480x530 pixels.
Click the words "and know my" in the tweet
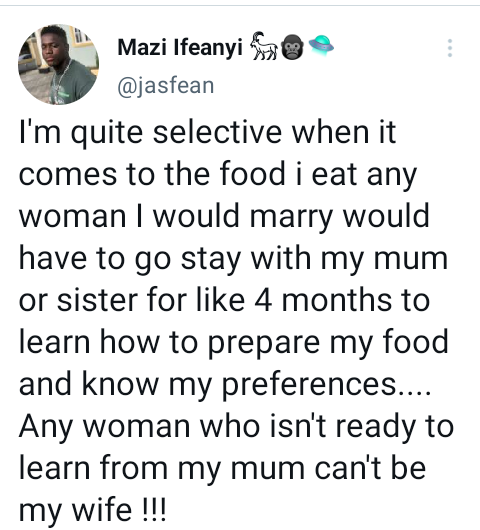[x=115, y=385]
